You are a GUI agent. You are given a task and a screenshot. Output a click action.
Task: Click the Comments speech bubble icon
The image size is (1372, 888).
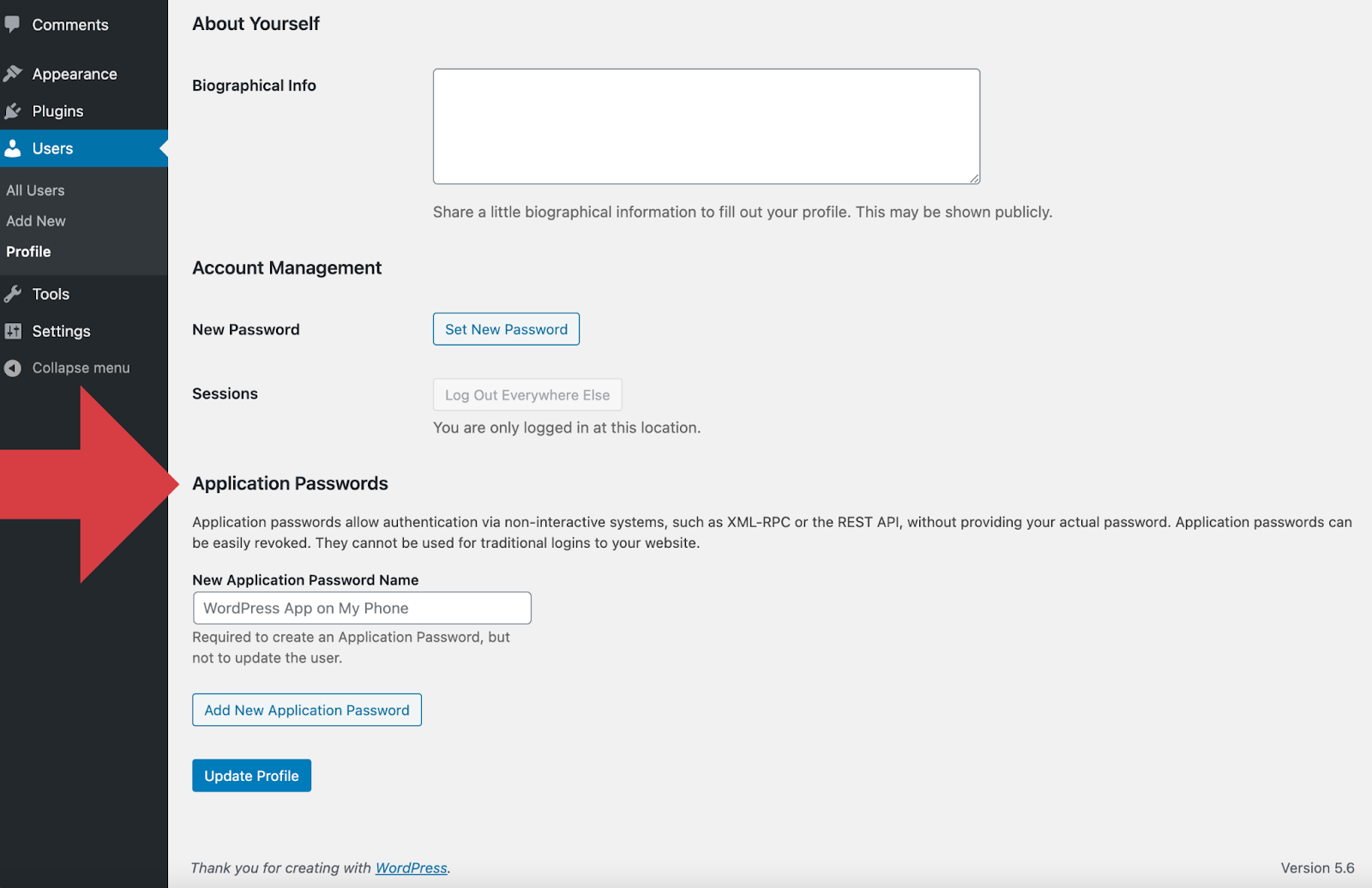12,24
